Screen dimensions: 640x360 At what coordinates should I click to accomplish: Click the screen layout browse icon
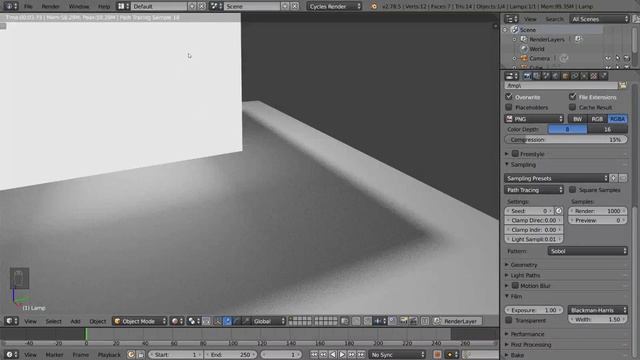click(123, 6)
